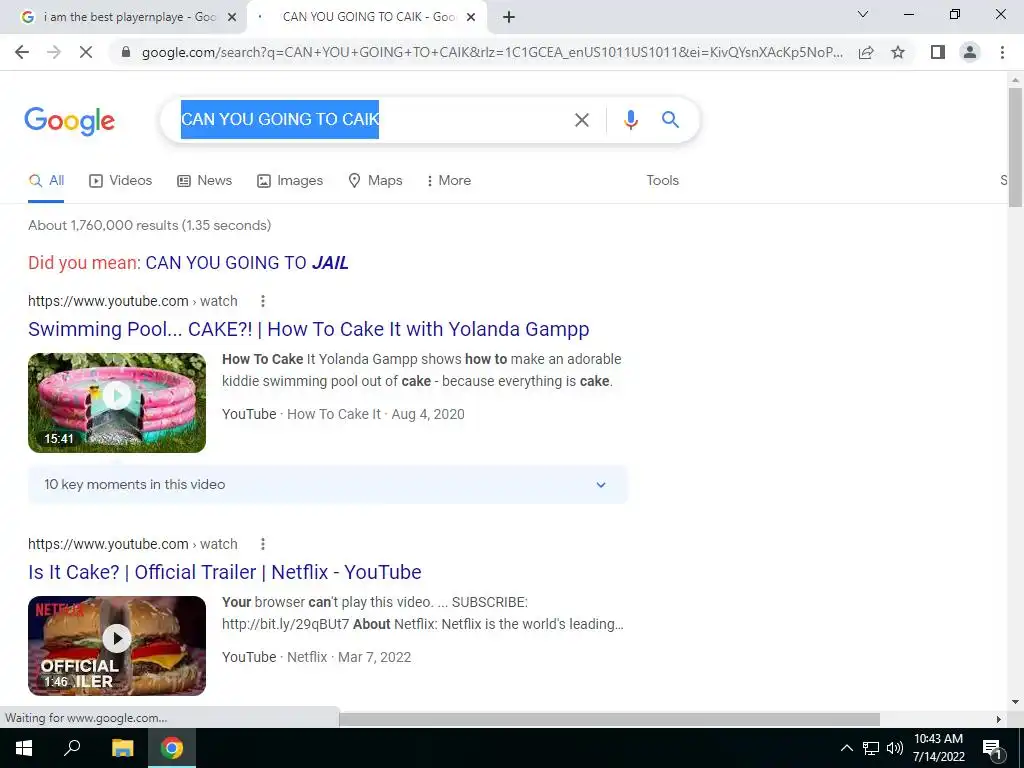1024x768 pixels.
Task: Click the vertical scrollbar thumb
Action: [x=1015, y=147]
